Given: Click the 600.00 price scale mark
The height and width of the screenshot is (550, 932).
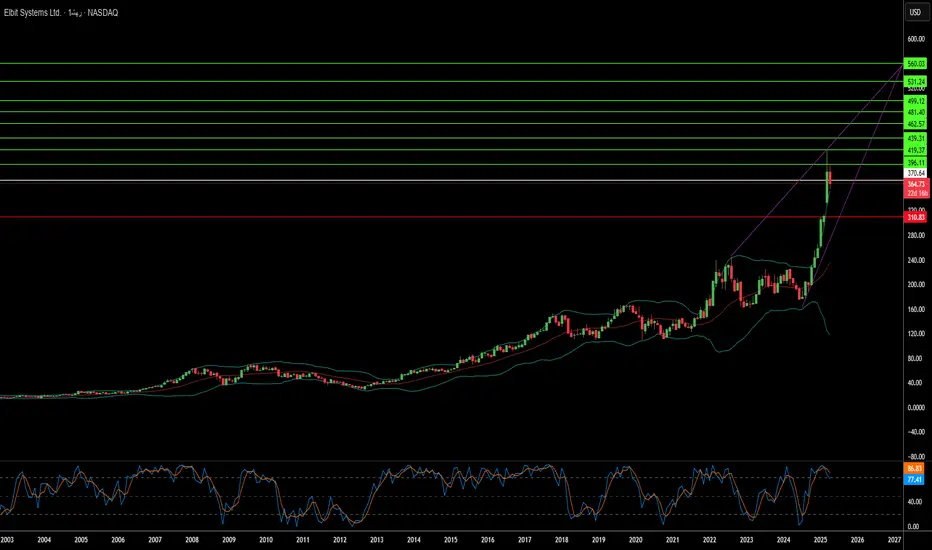Looking at the screenshot, I should click(916, 39).
